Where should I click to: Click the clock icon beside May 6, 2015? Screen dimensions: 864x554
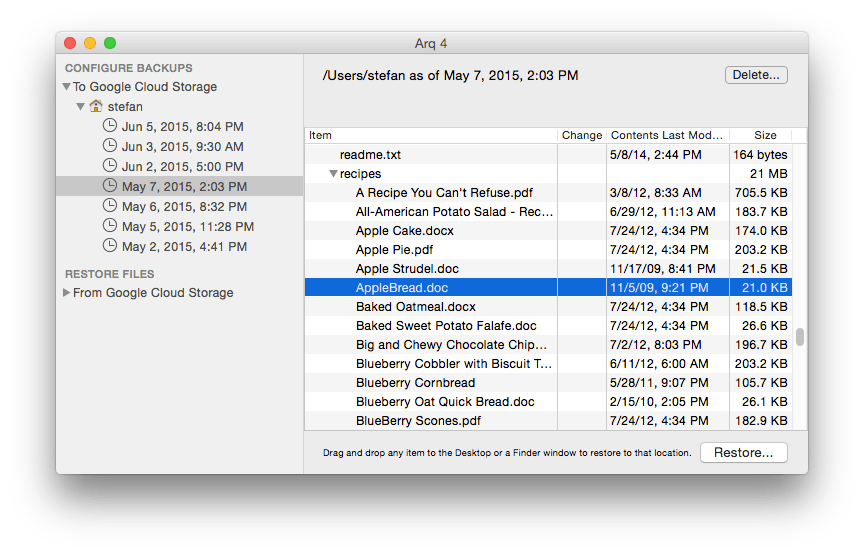(x=109, y=206)
